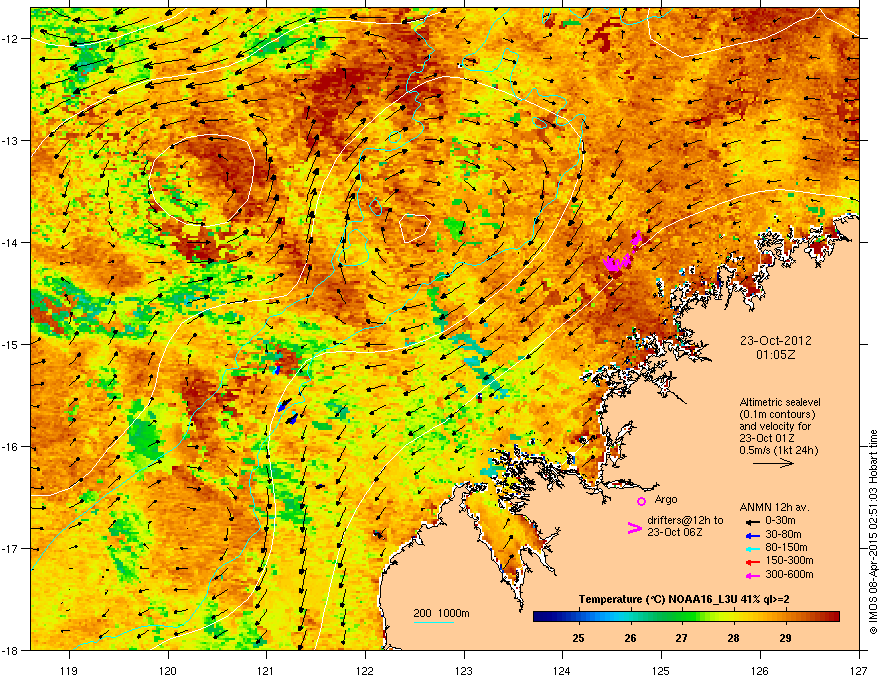Click the '(0.1m contours)' legend text
This screenshot has height=680, width=880.
tap(777, 415)
